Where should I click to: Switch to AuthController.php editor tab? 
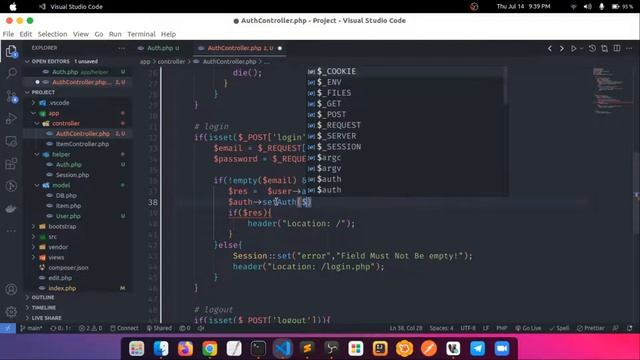[239, 48]
